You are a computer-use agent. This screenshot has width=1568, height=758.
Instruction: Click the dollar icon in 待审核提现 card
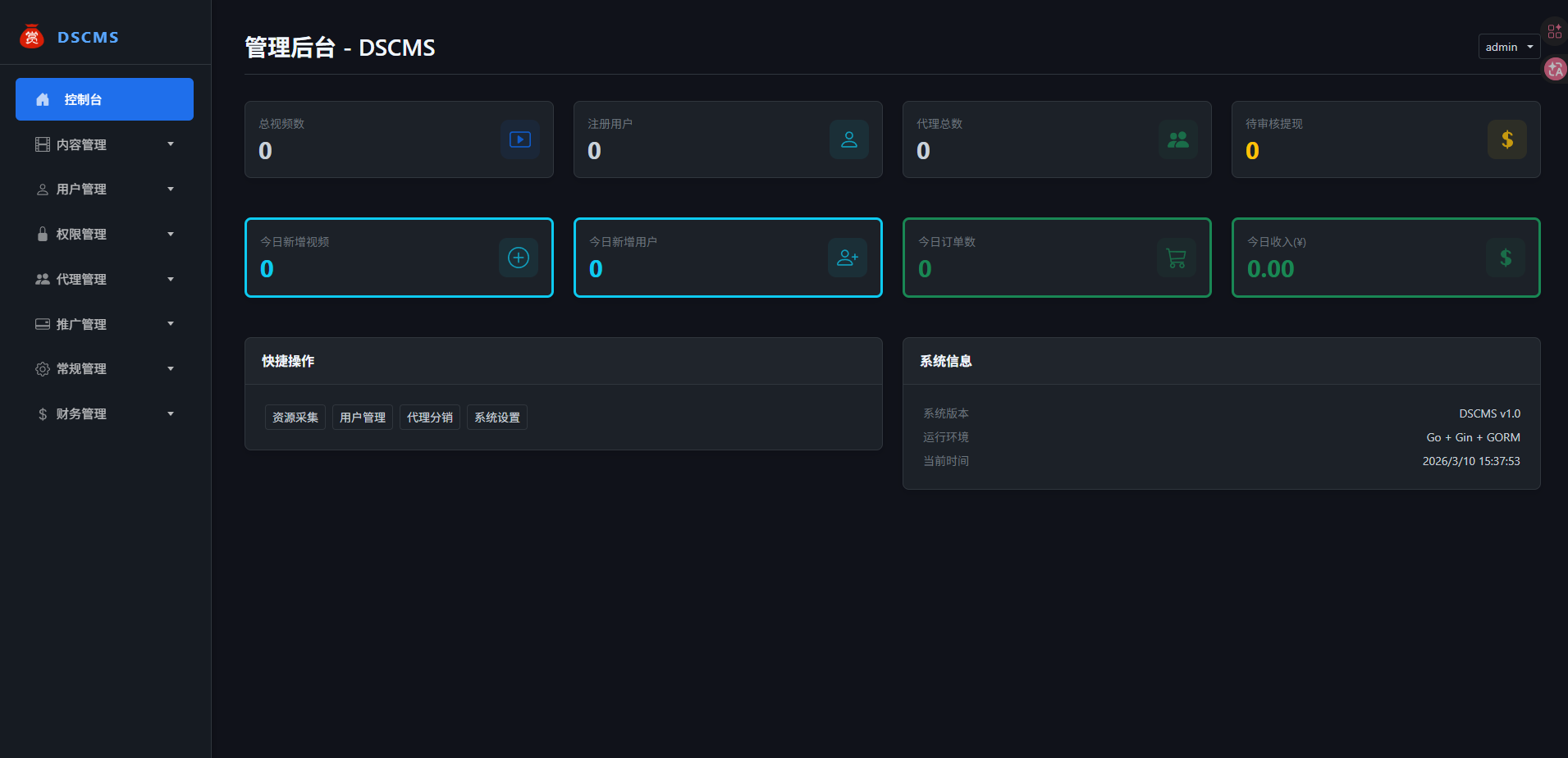click(1506, 139)
